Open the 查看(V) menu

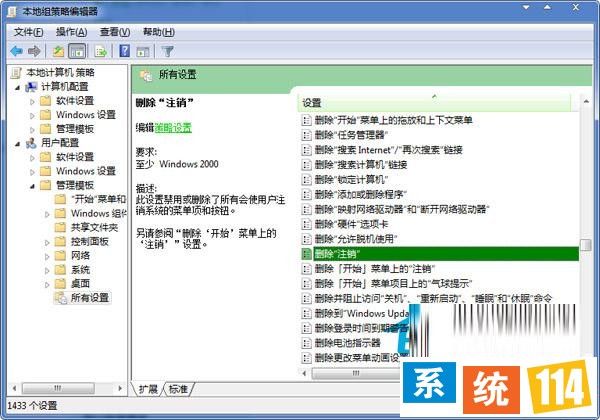click(x=115, y=32)
